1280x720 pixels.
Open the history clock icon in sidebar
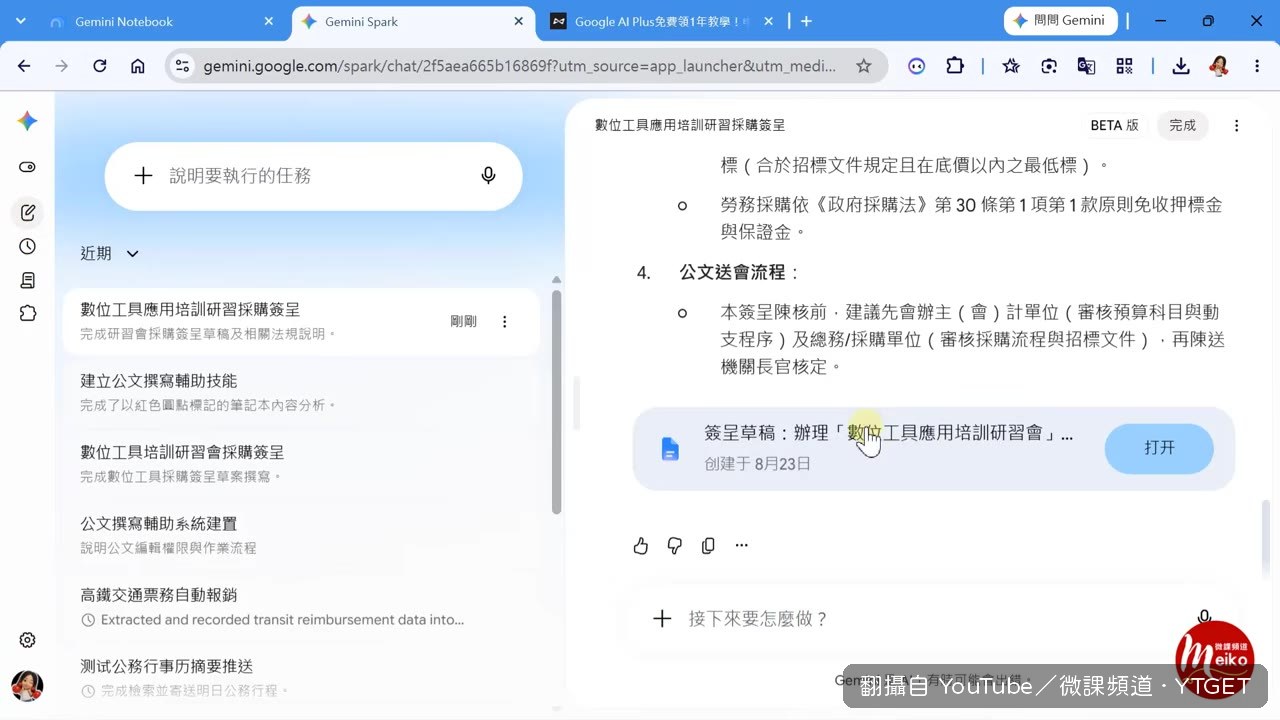click(x=27, y=246)
